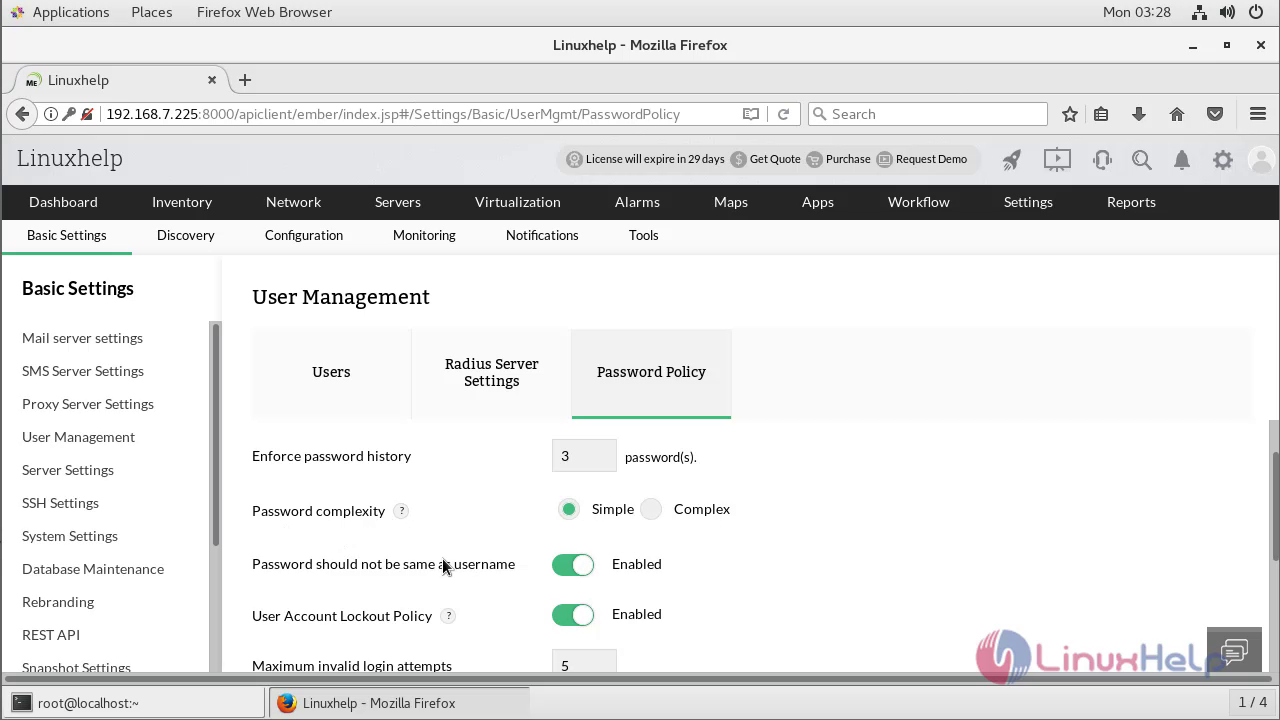Click the volume icon in top panel

[1229, 12]
